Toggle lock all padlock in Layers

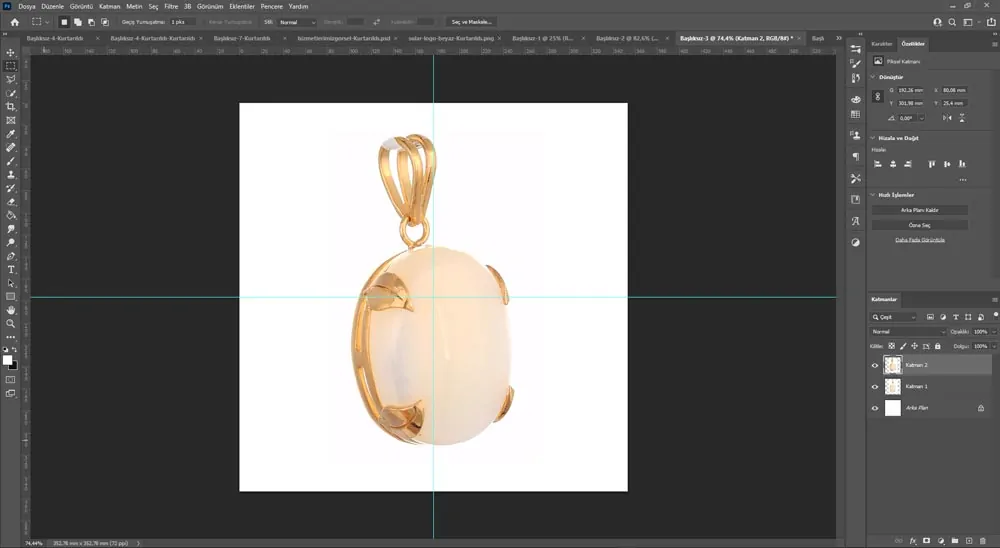[938, 346]
